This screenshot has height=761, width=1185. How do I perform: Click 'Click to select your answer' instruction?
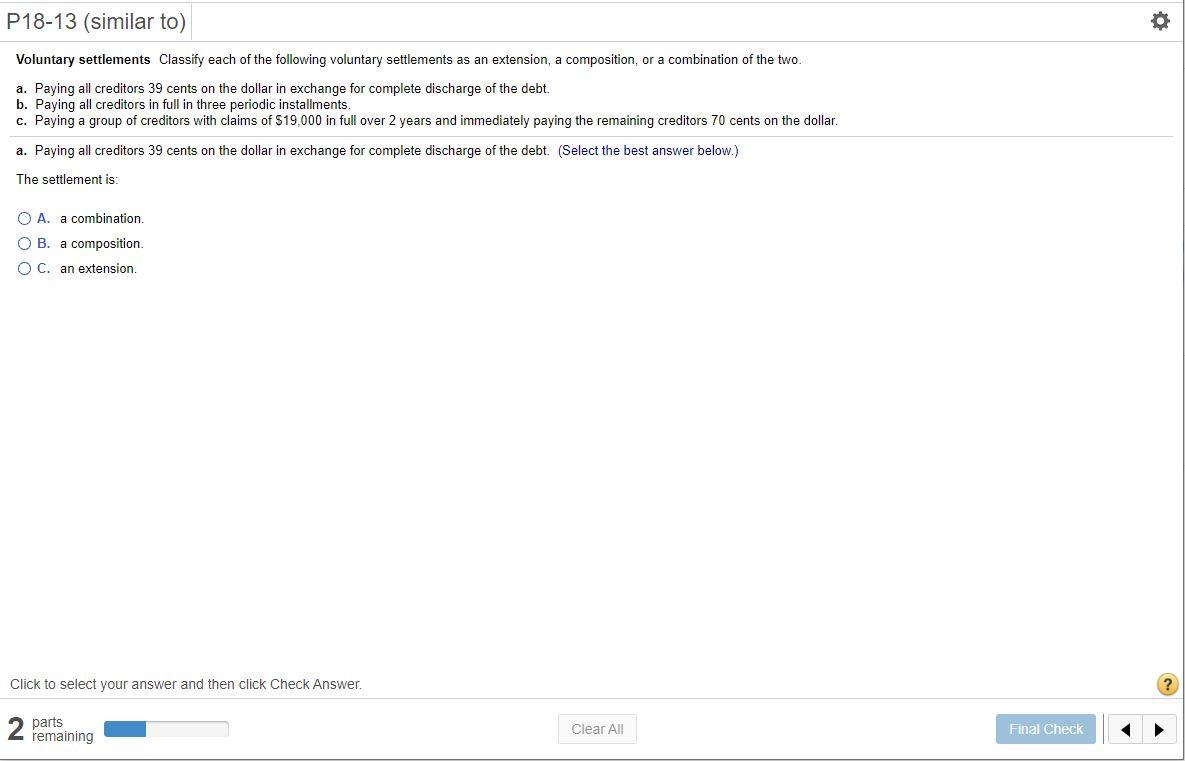186,684
